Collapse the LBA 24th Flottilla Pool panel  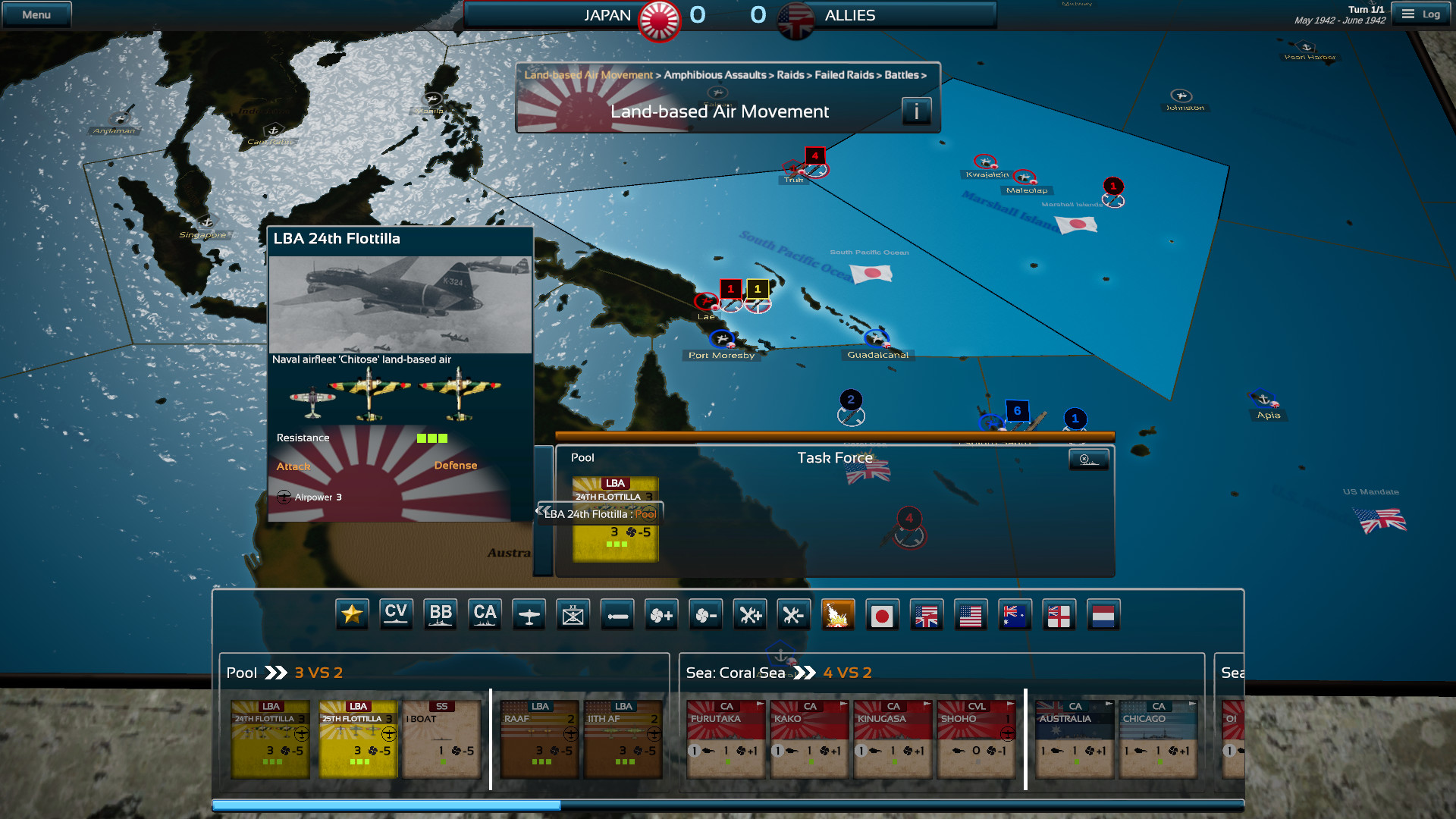coord(543,509)
